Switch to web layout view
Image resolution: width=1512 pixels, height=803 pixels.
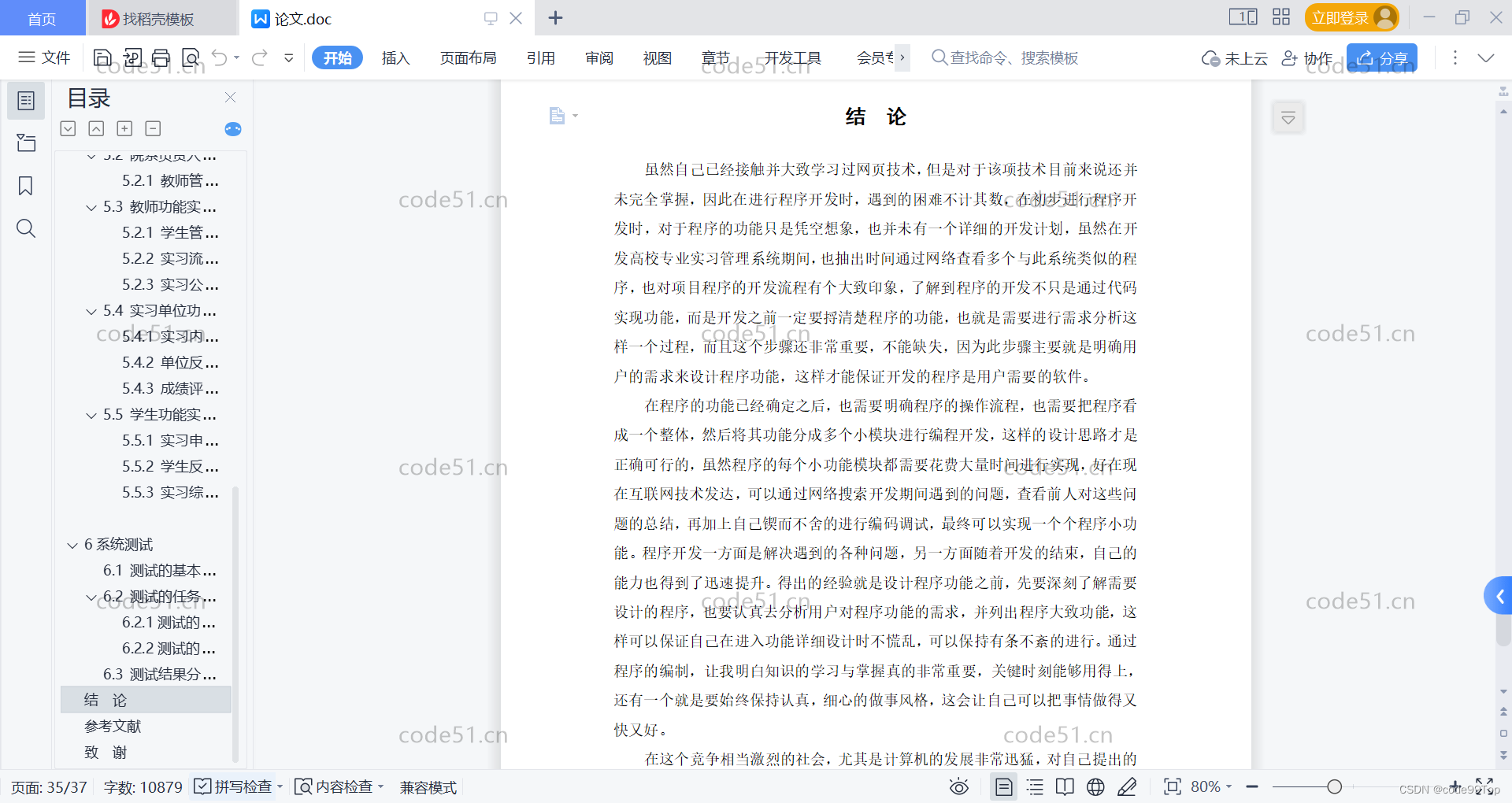pyautogui.click(x=1095, y=786)
